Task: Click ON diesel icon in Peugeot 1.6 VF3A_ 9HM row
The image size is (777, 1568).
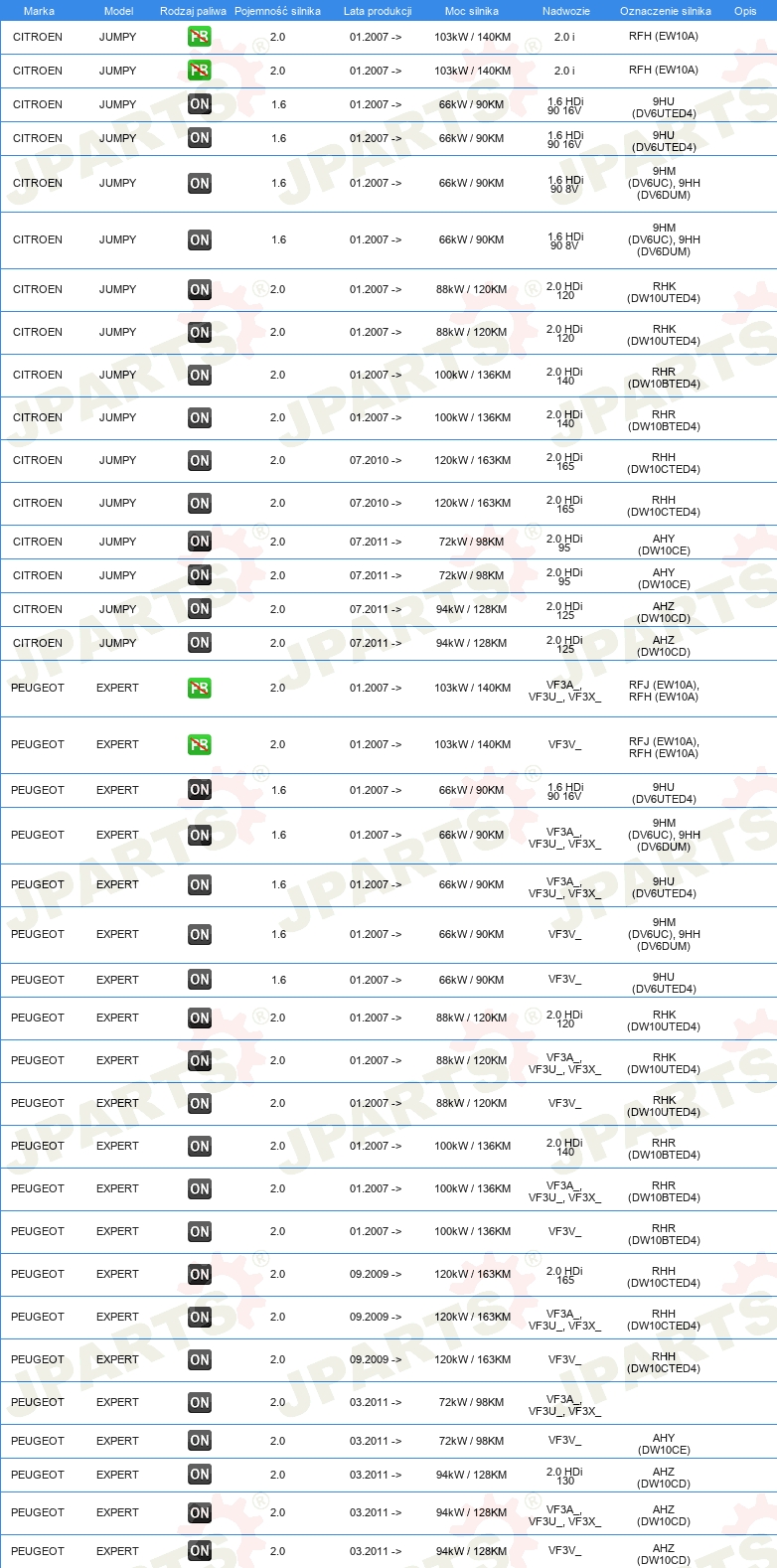Action: pos(200,835)
